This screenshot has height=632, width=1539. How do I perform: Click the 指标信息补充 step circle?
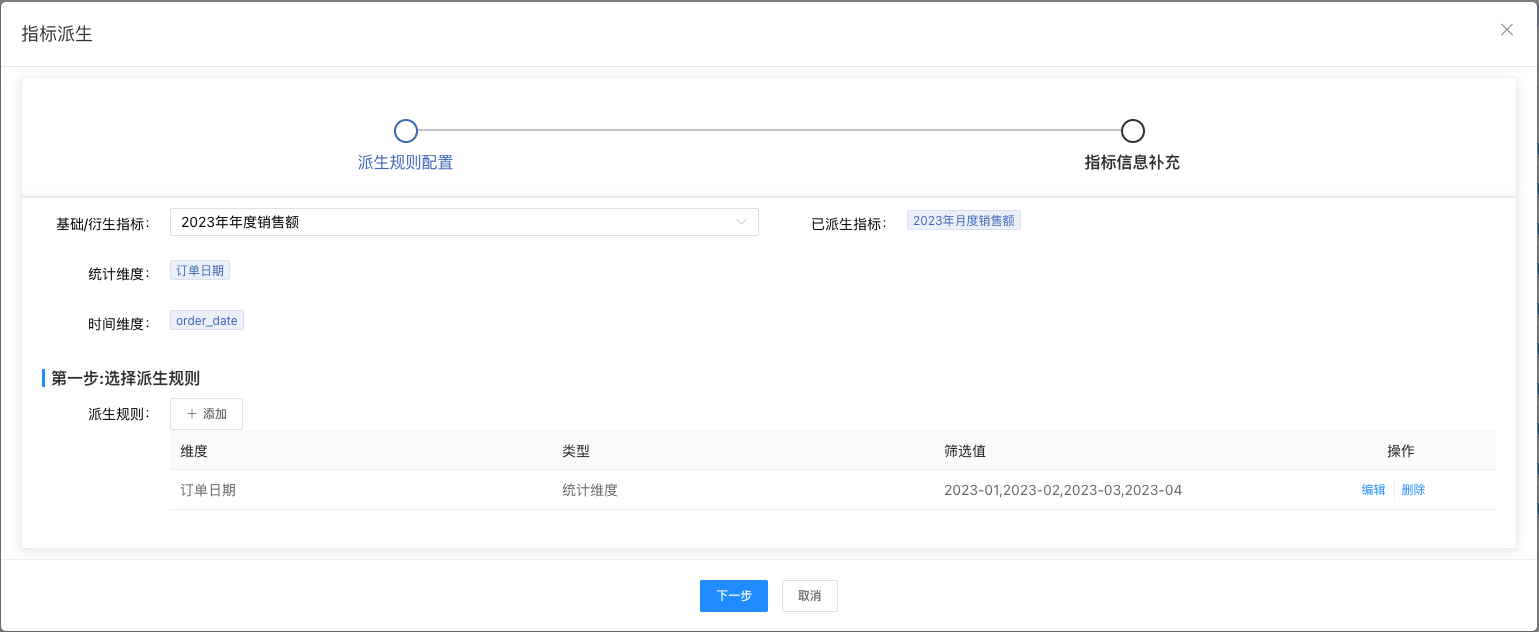[x=1132, y=131]
